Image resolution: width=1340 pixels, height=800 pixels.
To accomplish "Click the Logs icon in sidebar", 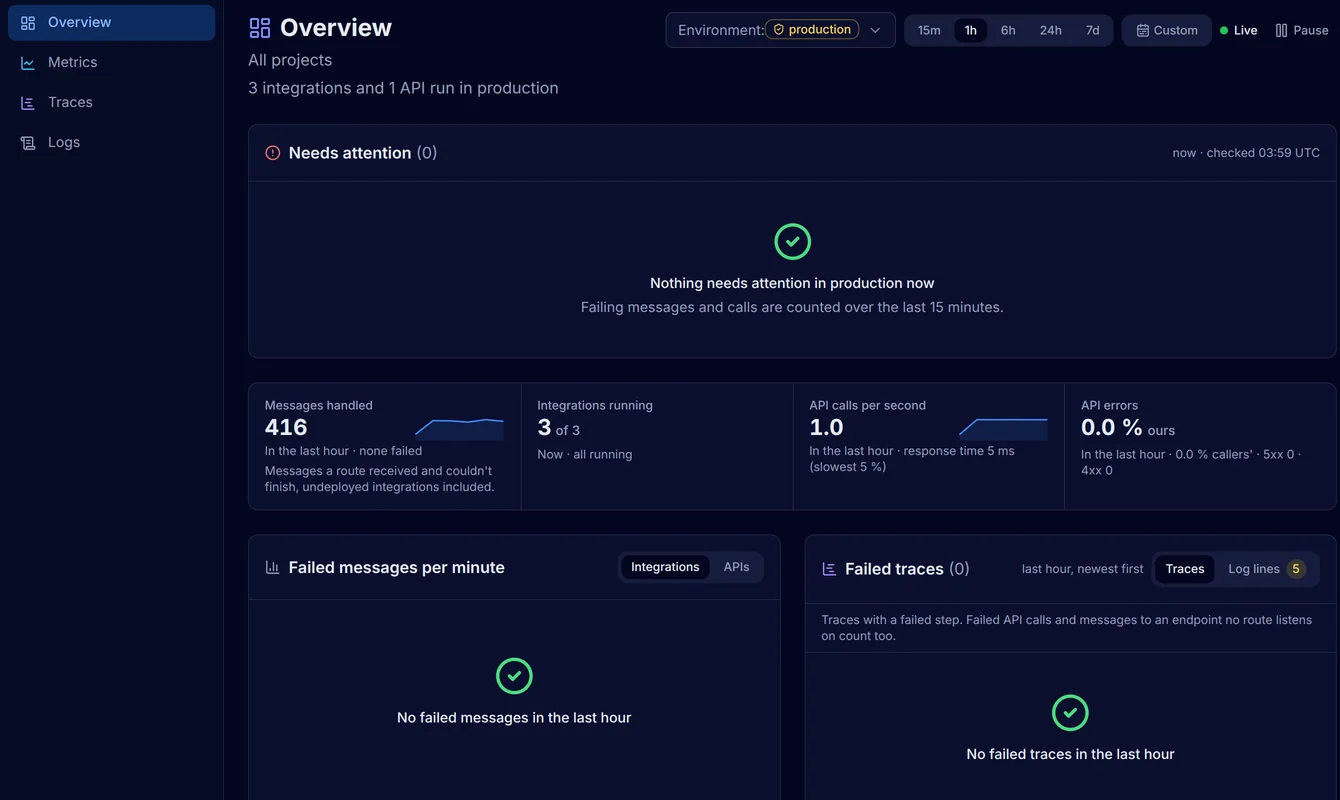I will coord(28,142).
